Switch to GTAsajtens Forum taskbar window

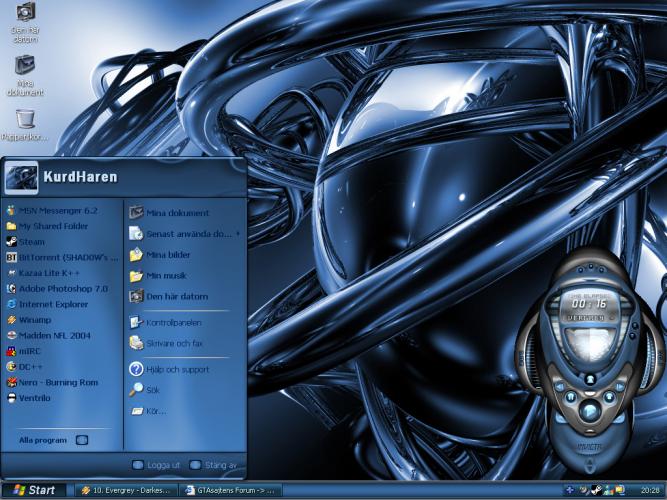point(229,490)
